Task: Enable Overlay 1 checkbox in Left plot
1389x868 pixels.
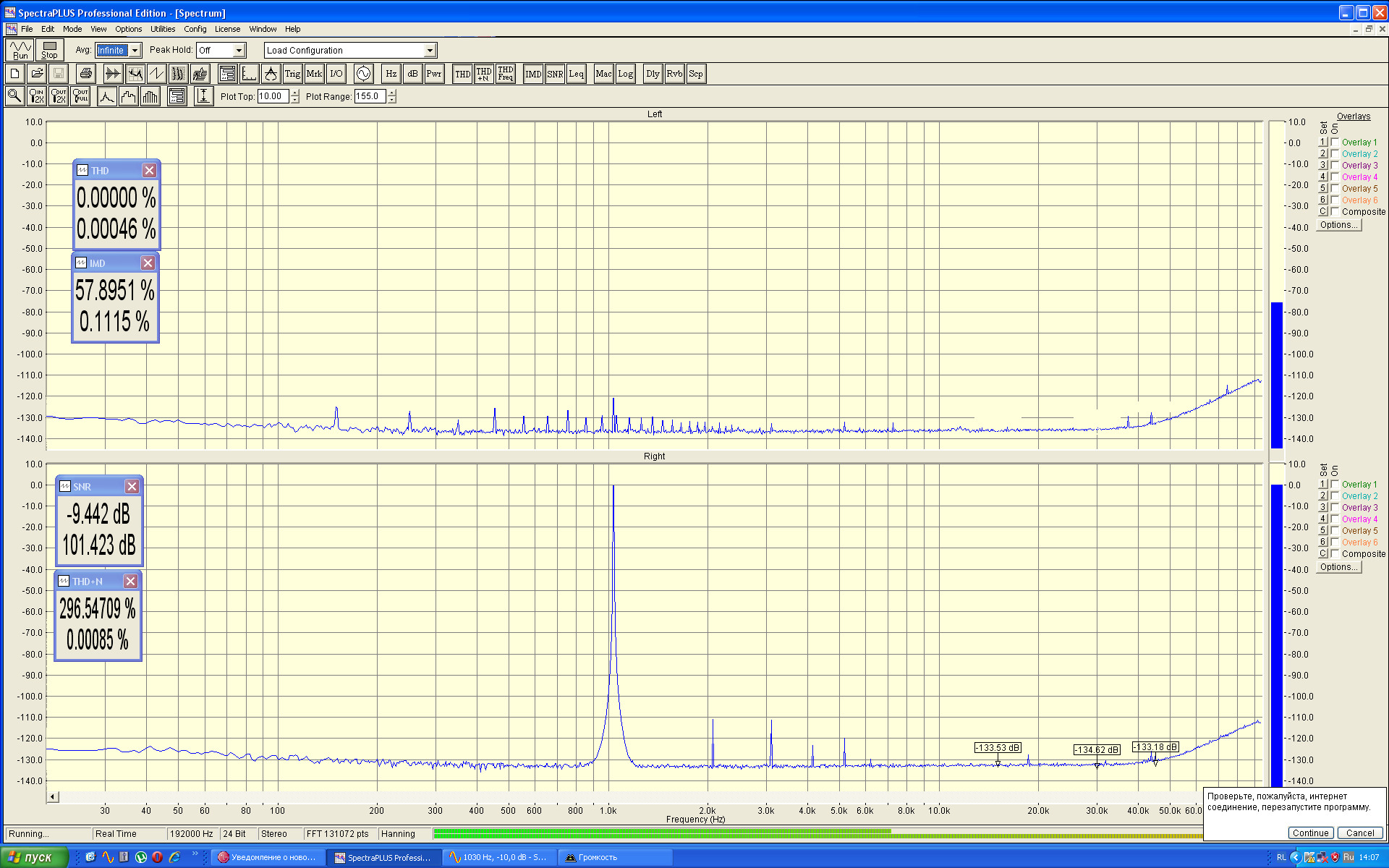Action: (1335, 142)
